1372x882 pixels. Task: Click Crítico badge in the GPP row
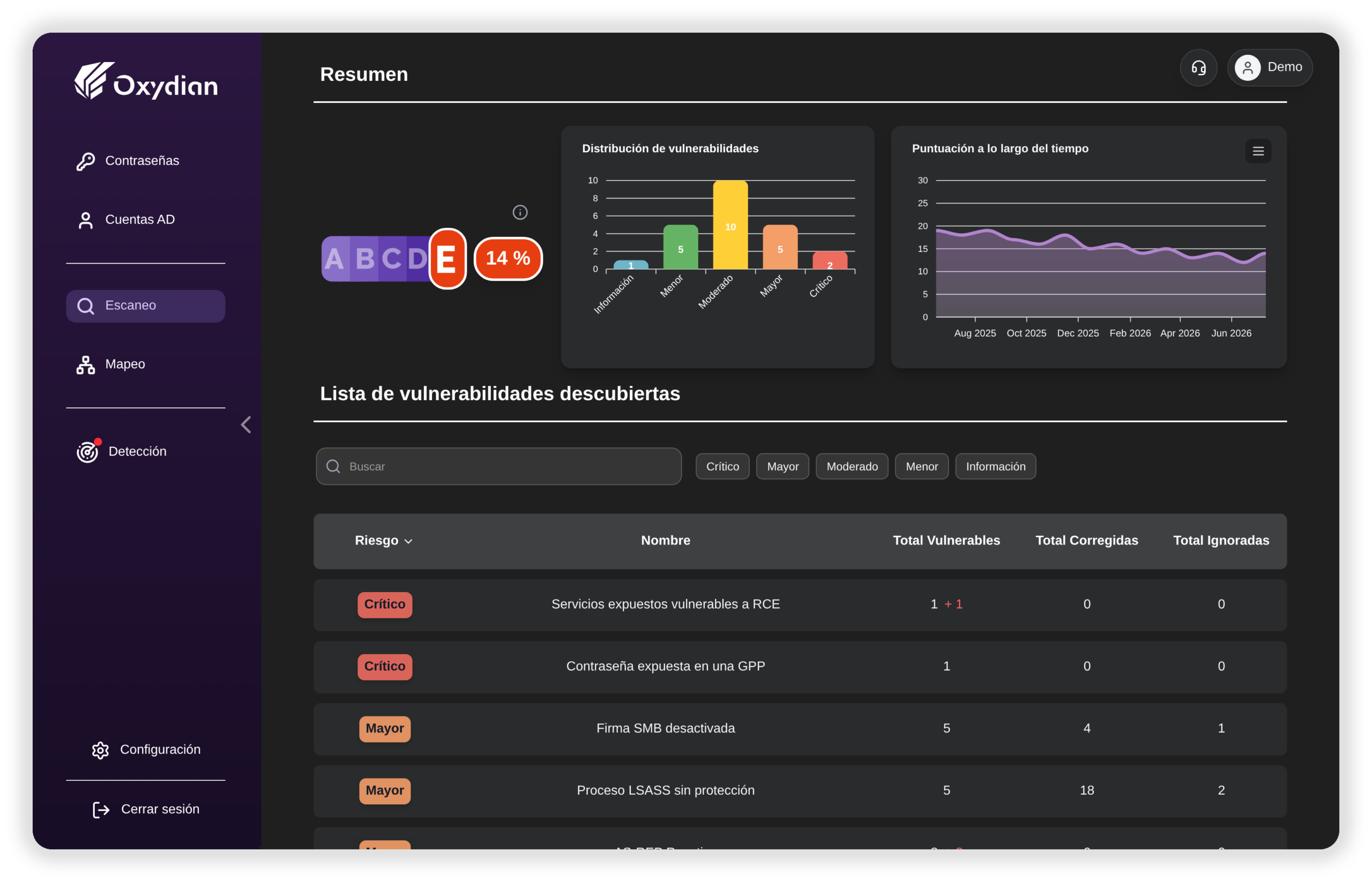click(385, 667)
